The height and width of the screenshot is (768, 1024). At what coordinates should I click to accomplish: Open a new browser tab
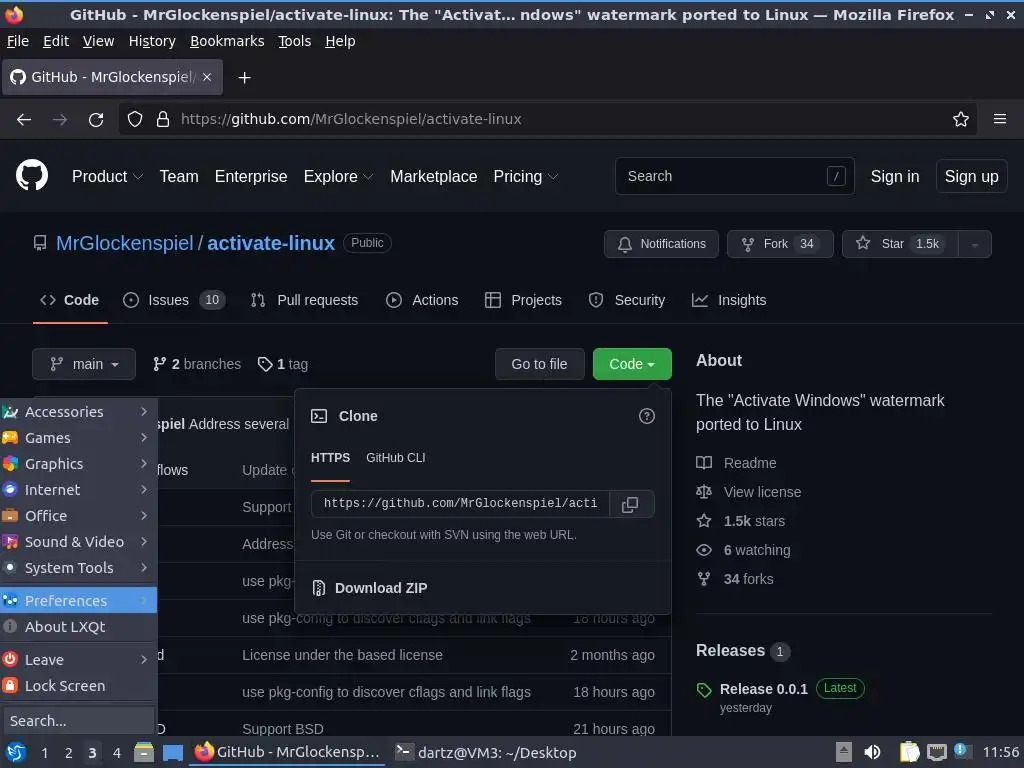point(244,78)
